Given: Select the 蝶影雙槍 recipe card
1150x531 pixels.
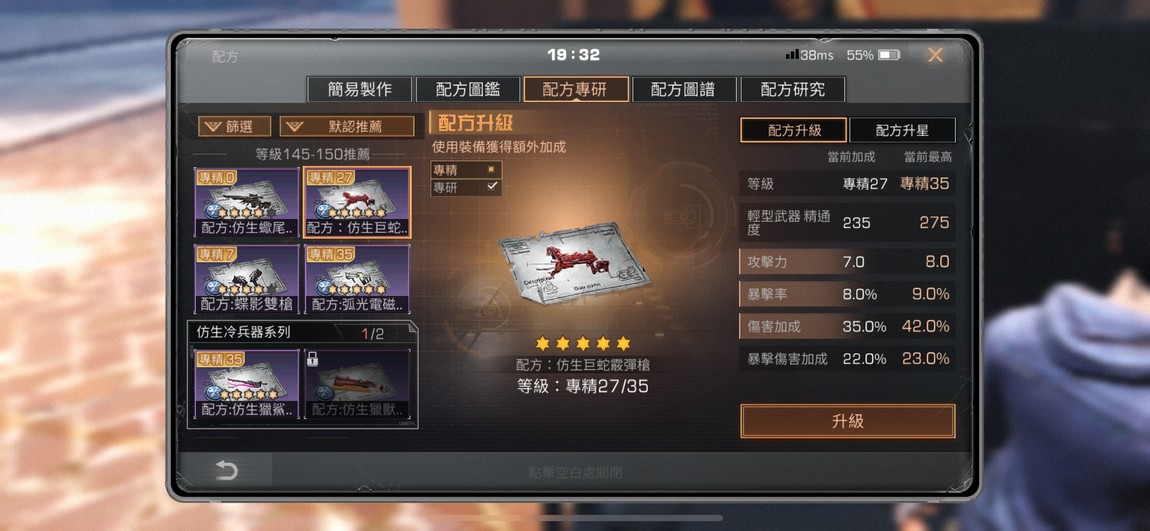Looking at the screenshot, I should click(x=246, y=280).
